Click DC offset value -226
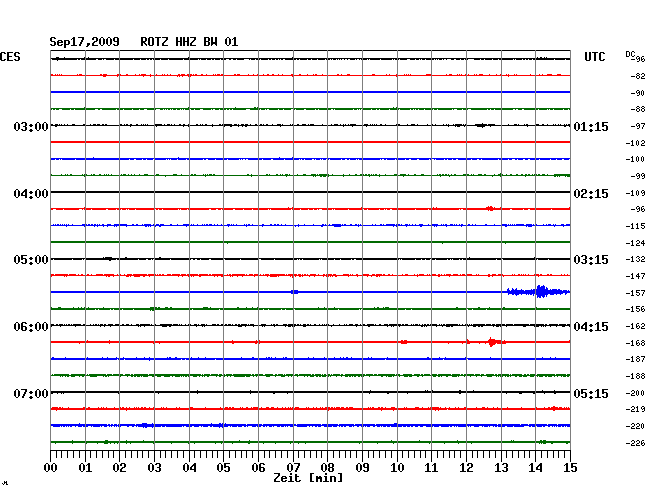 coord(635,443)
